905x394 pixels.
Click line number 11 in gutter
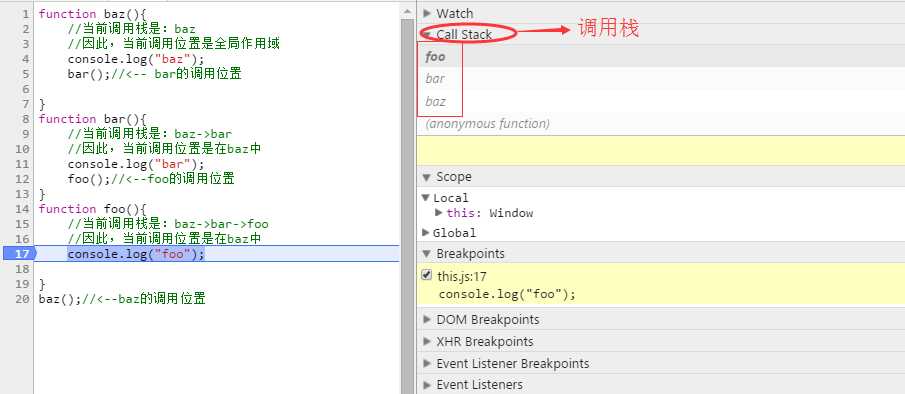pyautogui.click(x=23, y=163)
